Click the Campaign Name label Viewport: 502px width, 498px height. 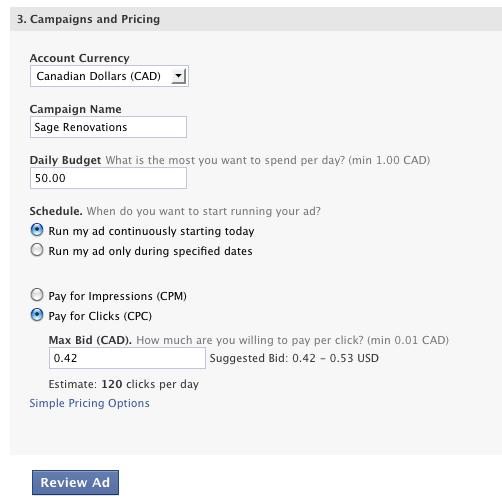tap(76, 109)
